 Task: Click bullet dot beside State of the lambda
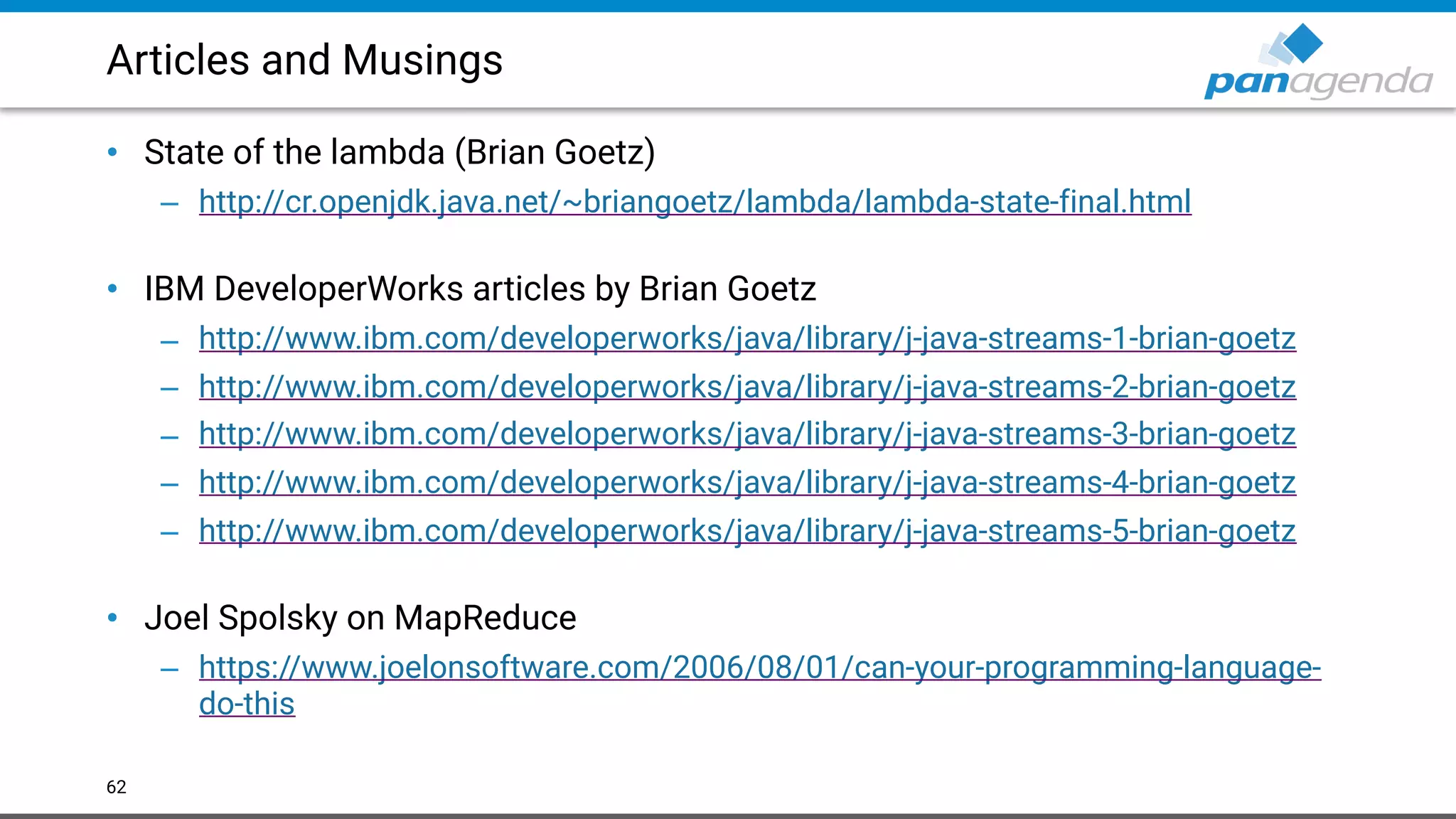pos(112,151)
